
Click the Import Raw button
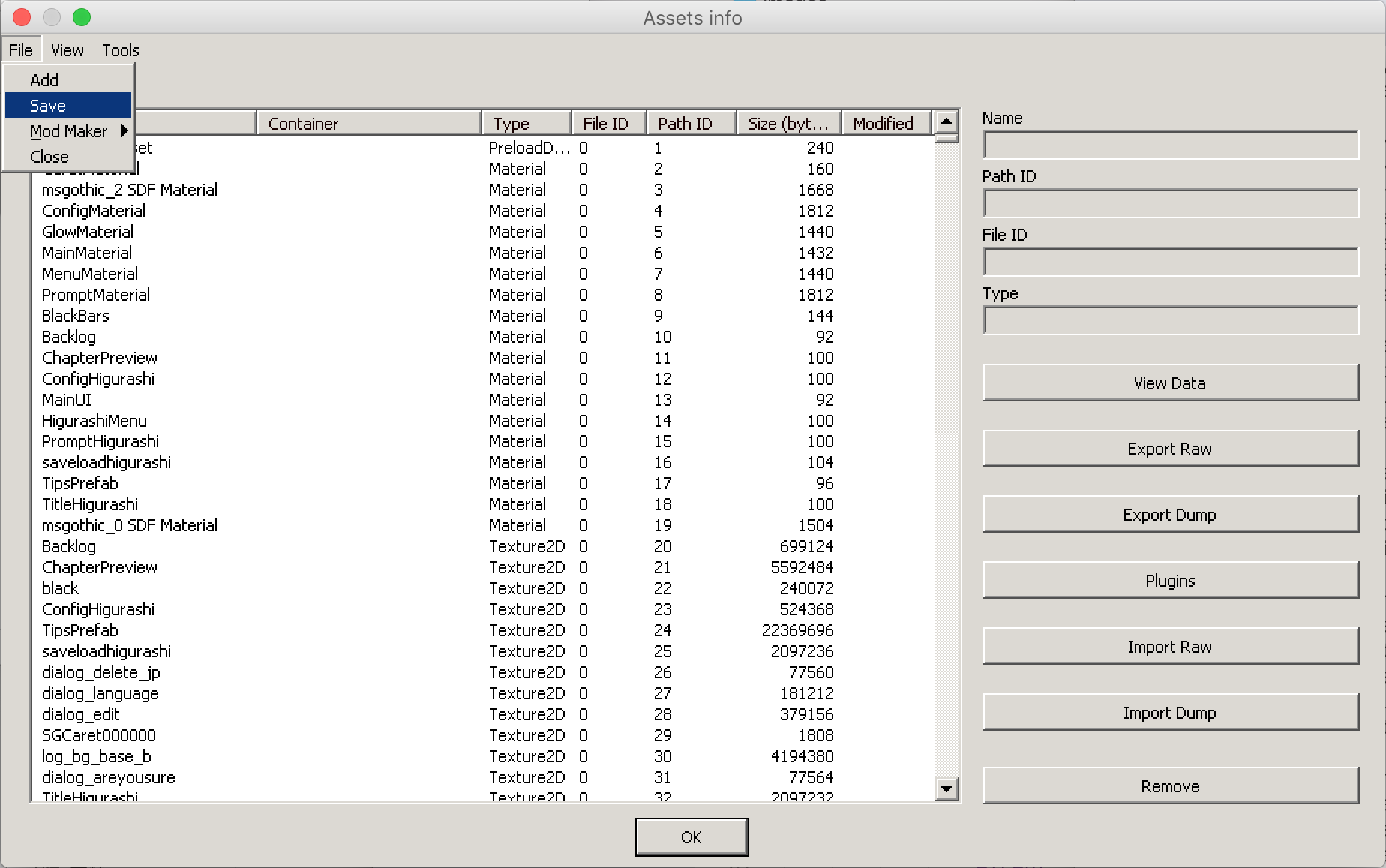1170,647
